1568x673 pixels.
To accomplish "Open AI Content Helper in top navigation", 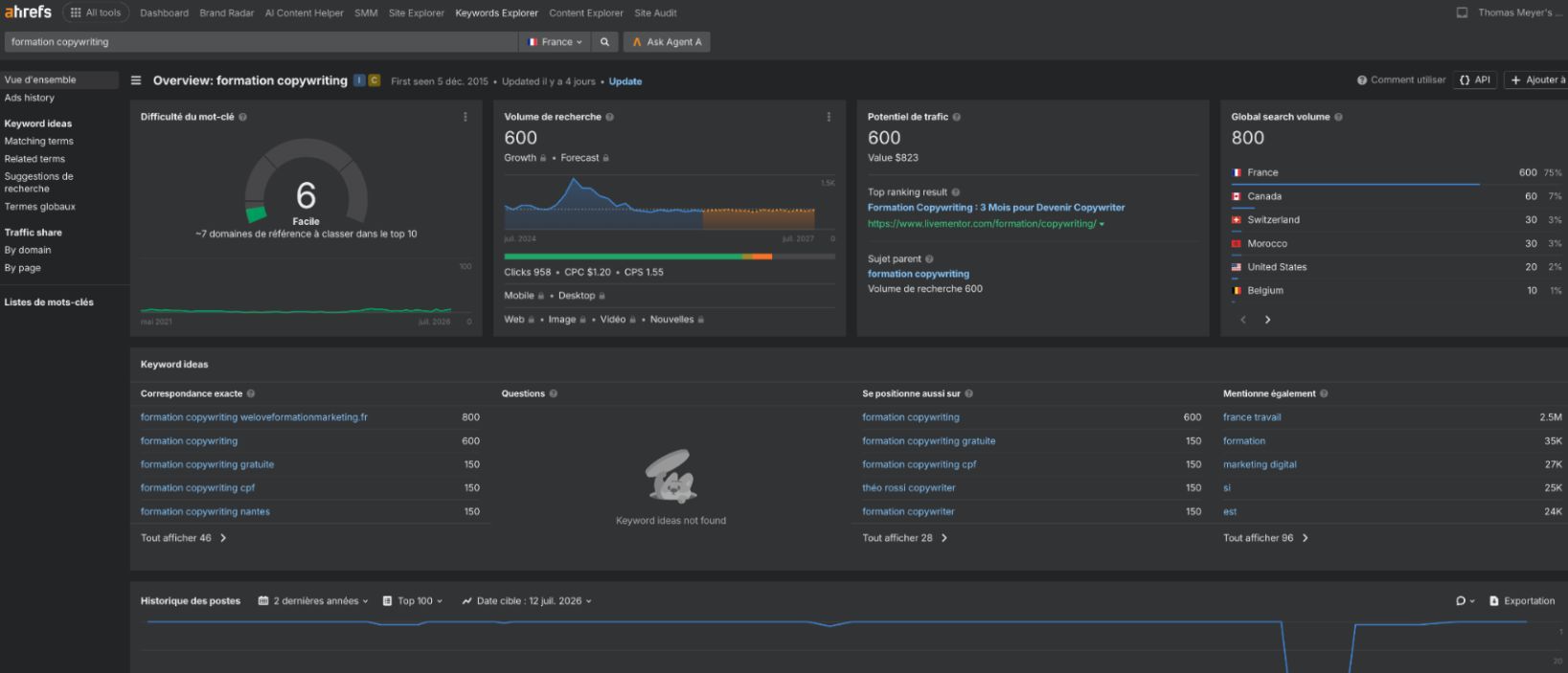I will (x=304, y=13).
